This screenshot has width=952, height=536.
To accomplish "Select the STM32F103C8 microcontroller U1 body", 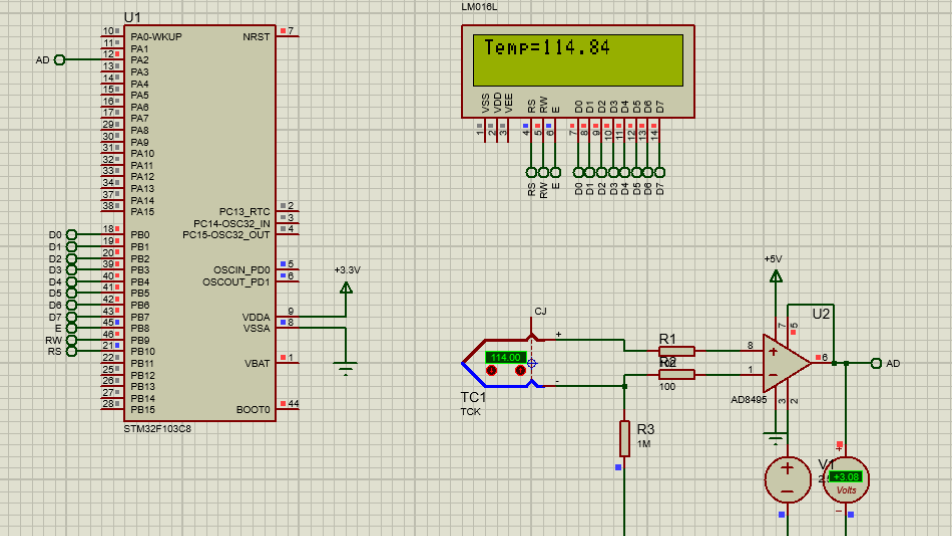I will (x=200, y=223).
